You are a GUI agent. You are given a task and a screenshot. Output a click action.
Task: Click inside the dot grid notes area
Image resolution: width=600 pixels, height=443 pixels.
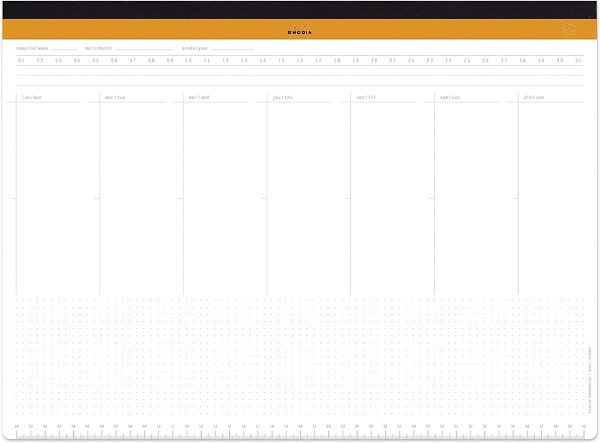click(300, 357)
